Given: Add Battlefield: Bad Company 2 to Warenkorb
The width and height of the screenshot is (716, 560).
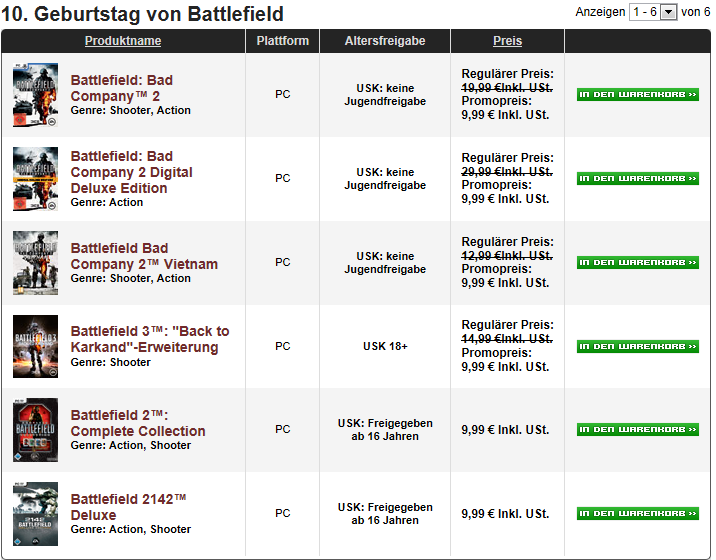Looking at the screenshot, I should coord(637,95).
